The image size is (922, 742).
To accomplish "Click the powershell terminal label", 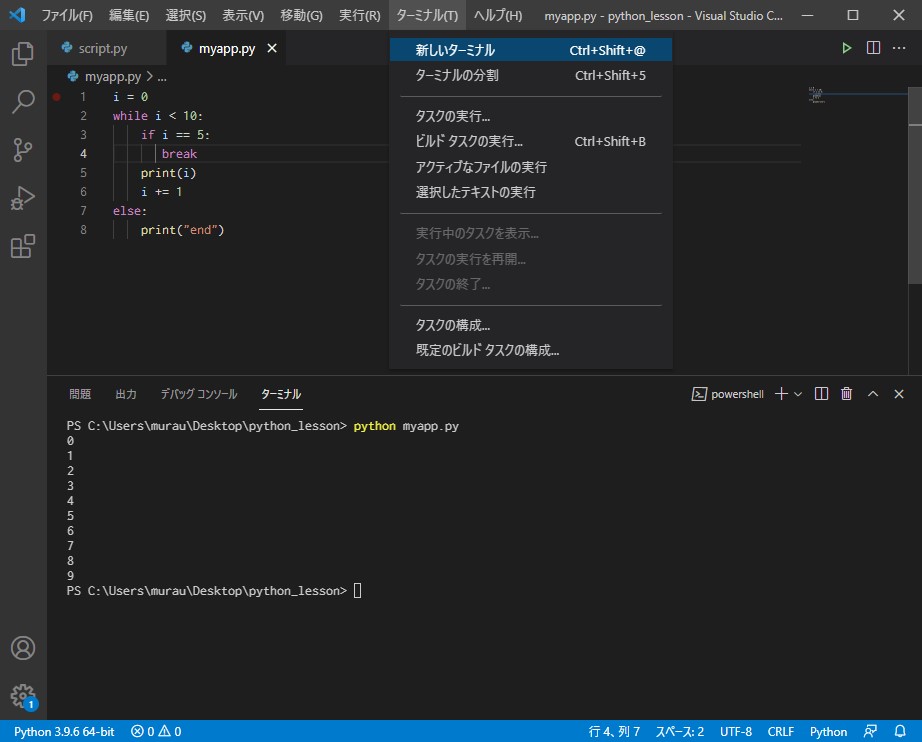I will (x=728, y=394).
